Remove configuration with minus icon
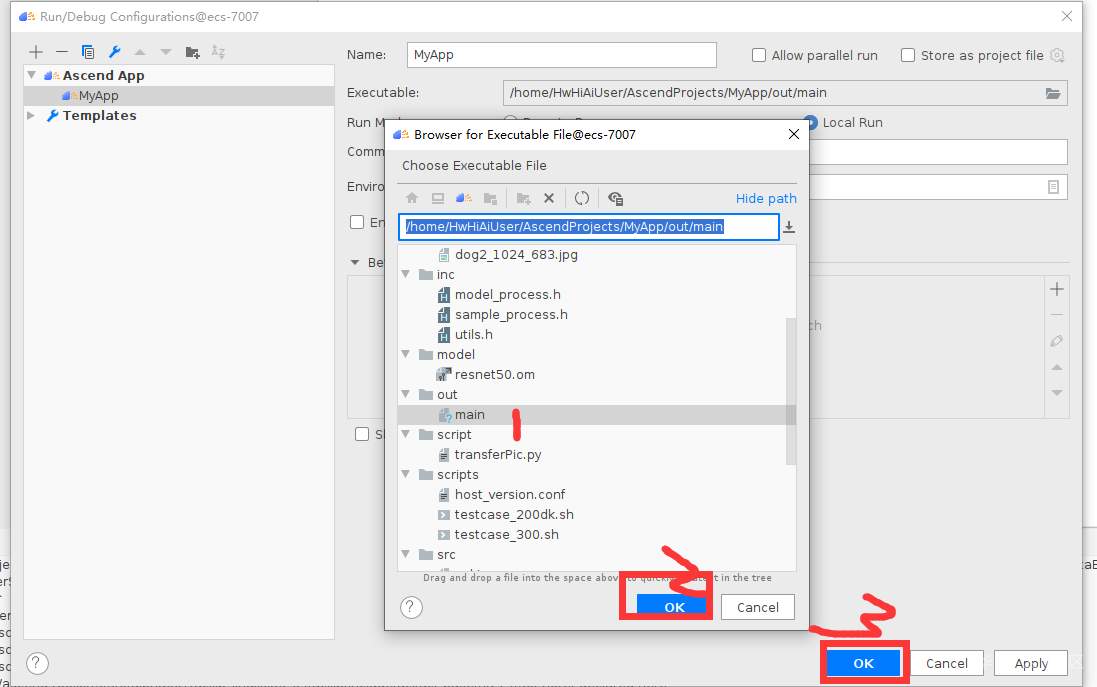The height and width of the screenshot is (687, 1097). pyautogui.click(x=62, y=52)
